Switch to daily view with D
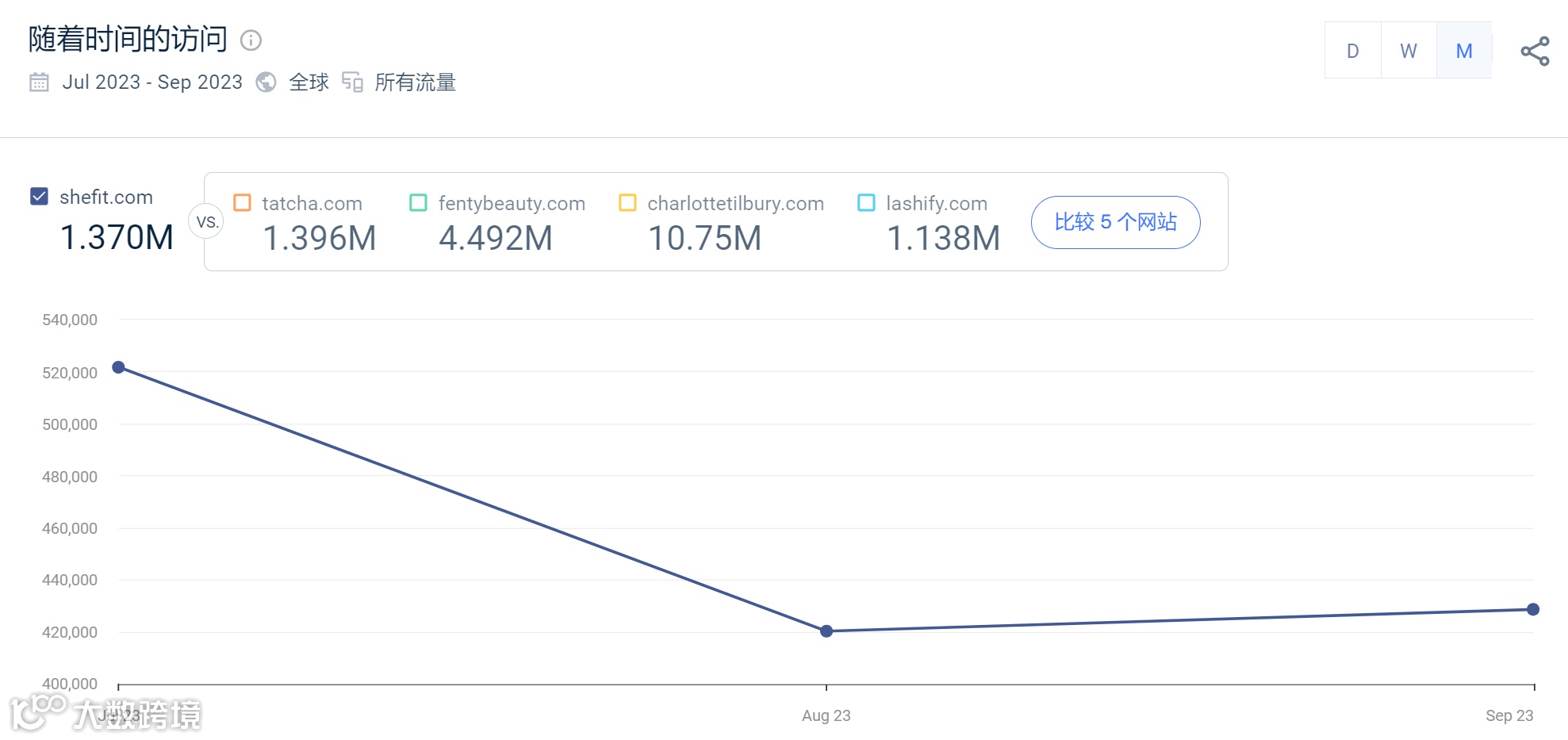 pos(1353,51)
